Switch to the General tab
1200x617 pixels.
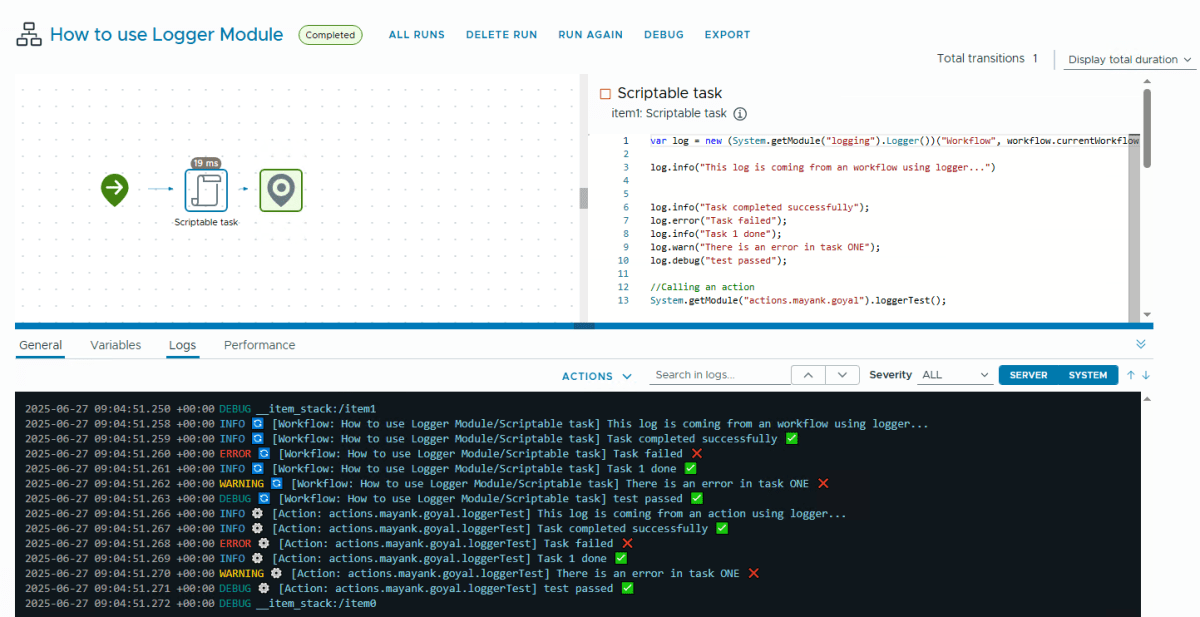coord(40,345)
